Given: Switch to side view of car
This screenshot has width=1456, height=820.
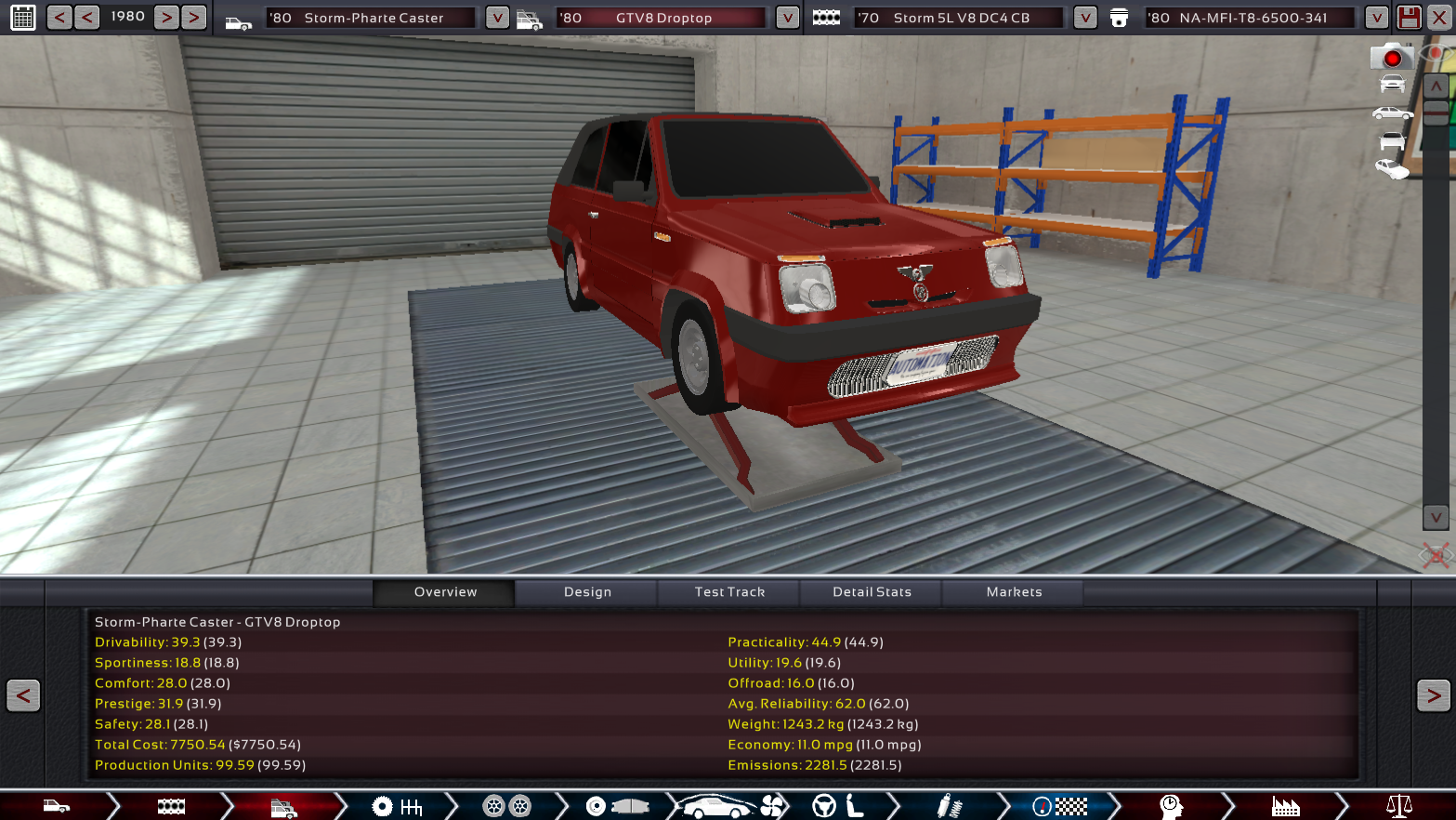Looking at the screenshot, I should [x=1392, y=113].
